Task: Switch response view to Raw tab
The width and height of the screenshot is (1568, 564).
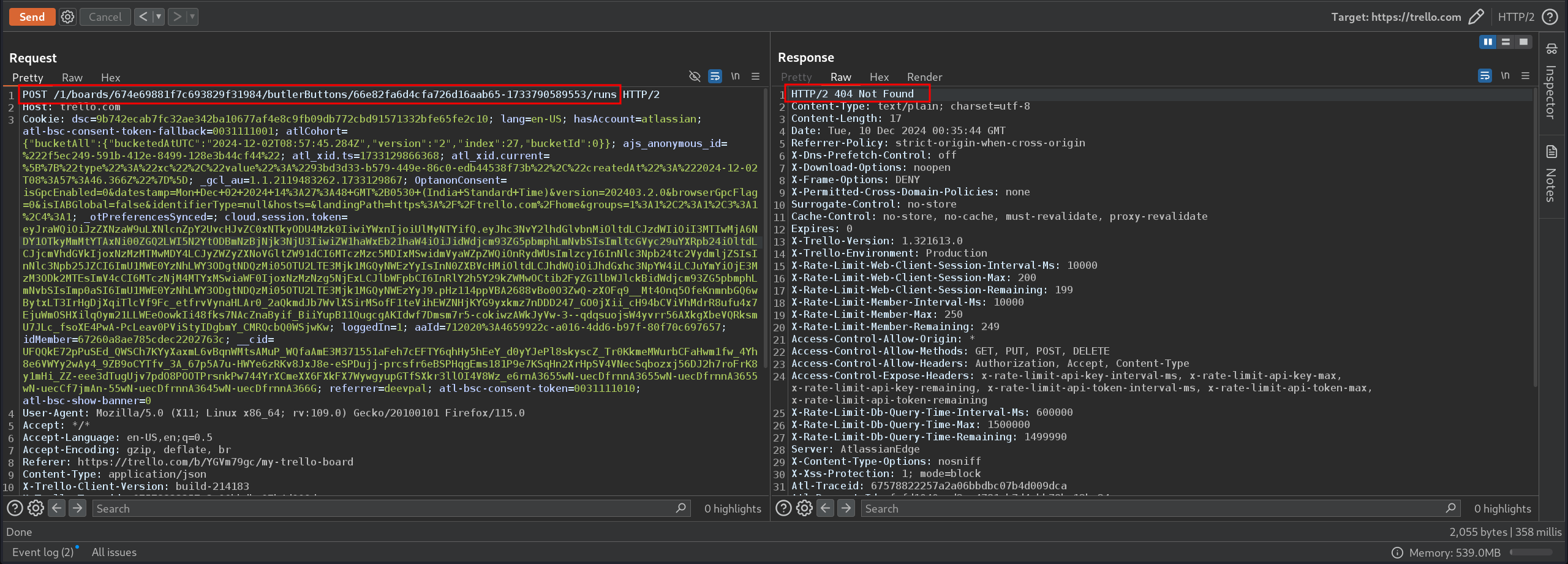Action: [840, 77]
